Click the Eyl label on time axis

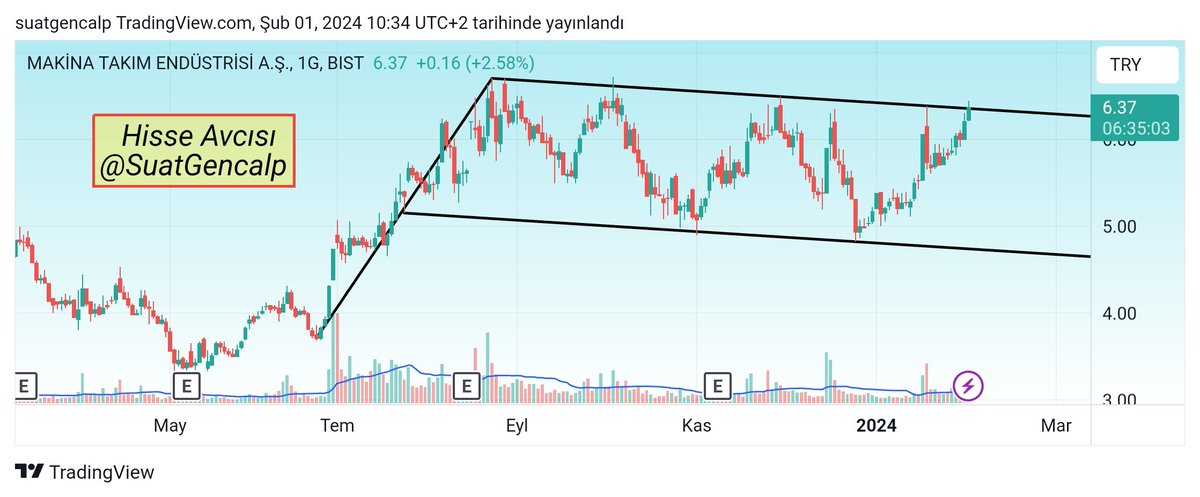517,427
